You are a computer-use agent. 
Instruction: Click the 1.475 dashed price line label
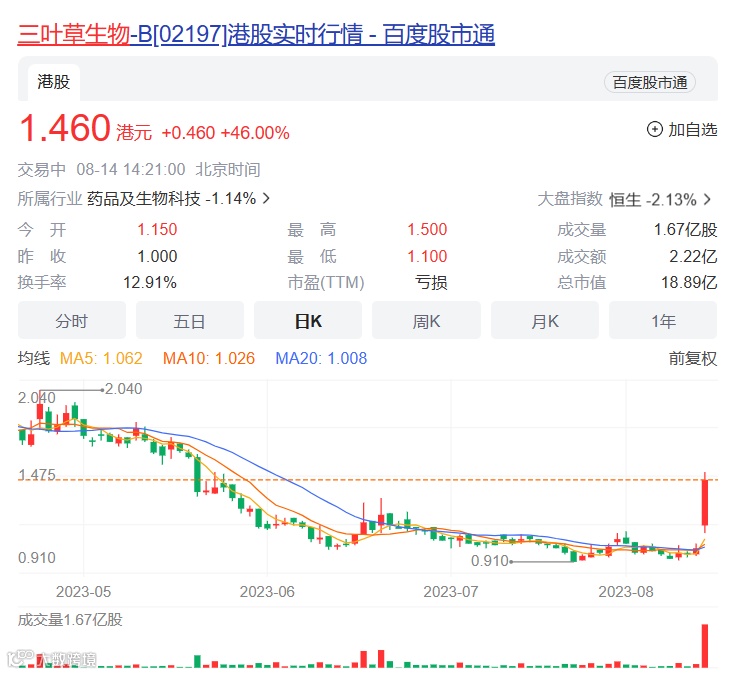point(37,475)
